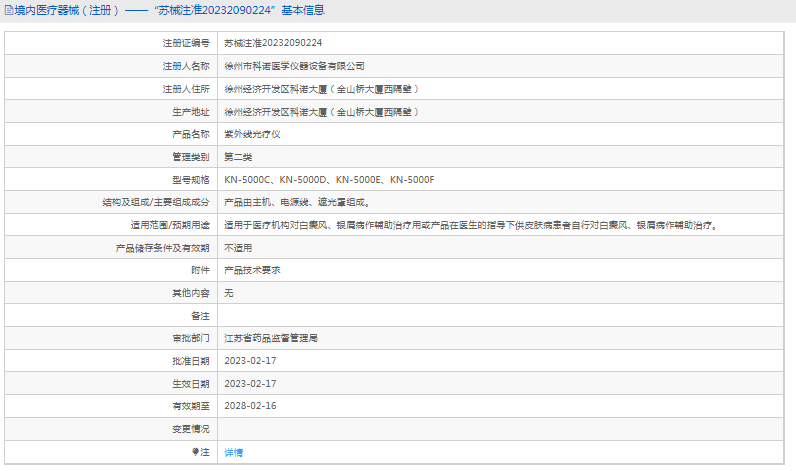
Task: Select the registrant name 徐州市科诺医学仪器设备有限公司
Action: pos(294,66)
